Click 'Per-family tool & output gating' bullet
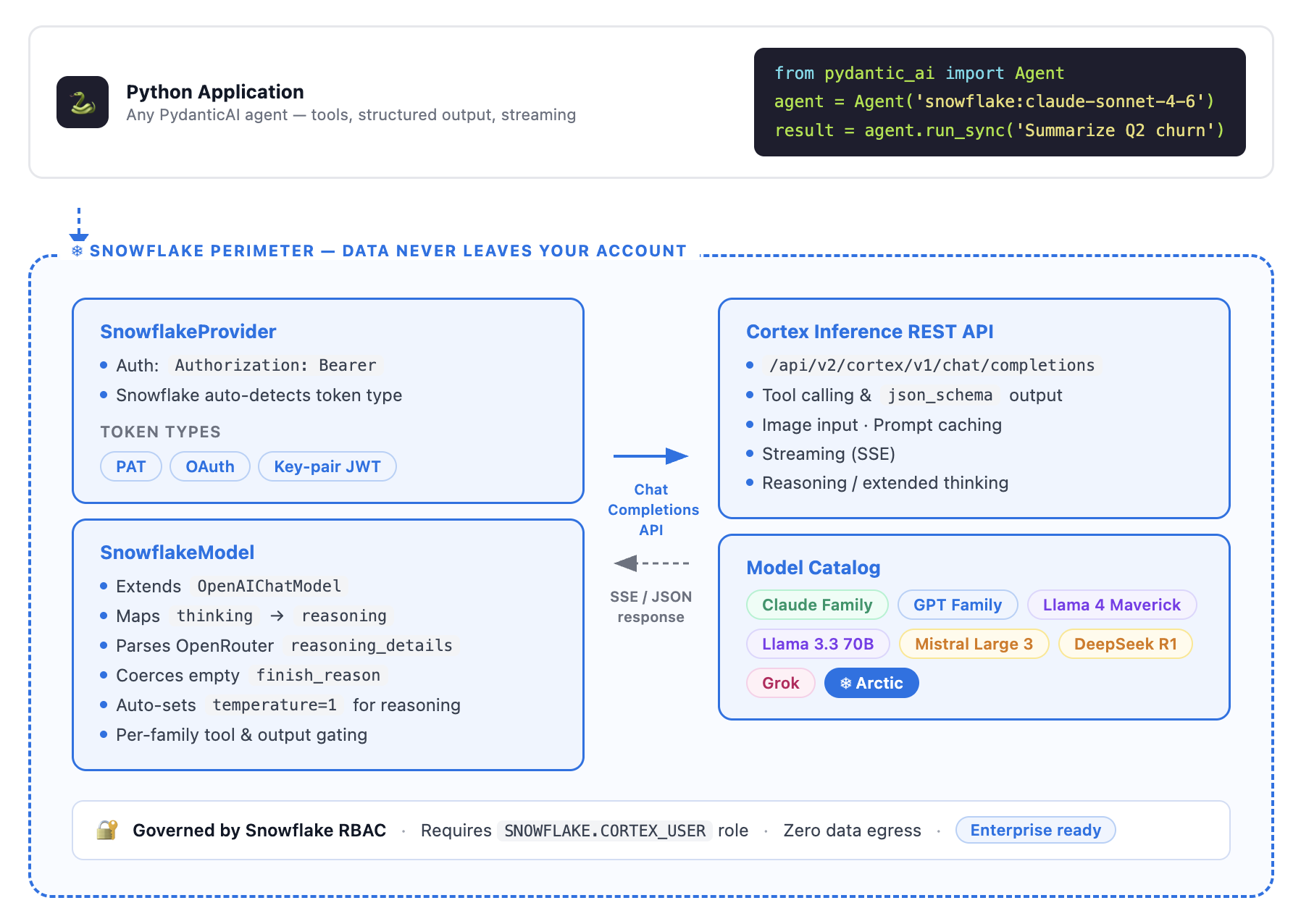Image resolution: width=1301 pixels, height=924 pixels. pos(242,735)
